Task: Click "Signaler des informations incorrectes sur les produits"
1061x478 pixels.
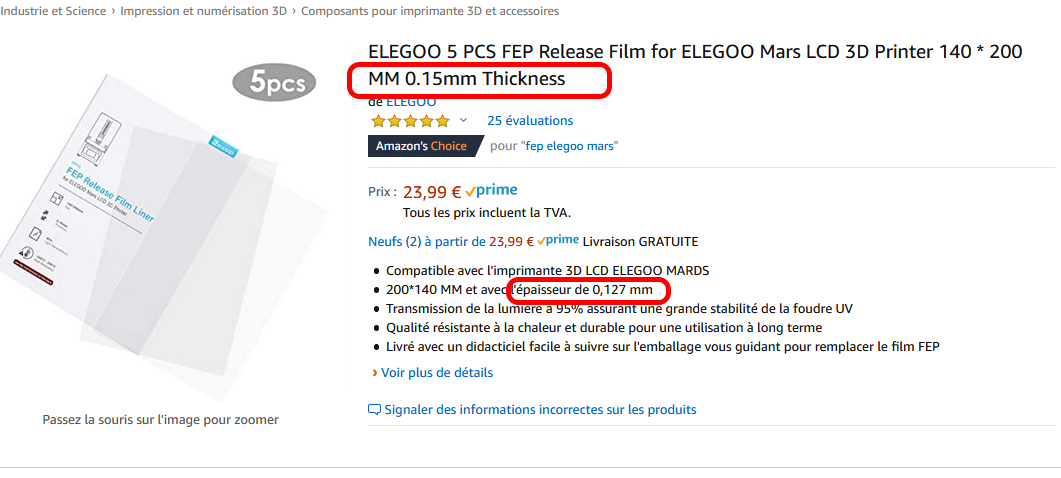Action: point(540,410)
